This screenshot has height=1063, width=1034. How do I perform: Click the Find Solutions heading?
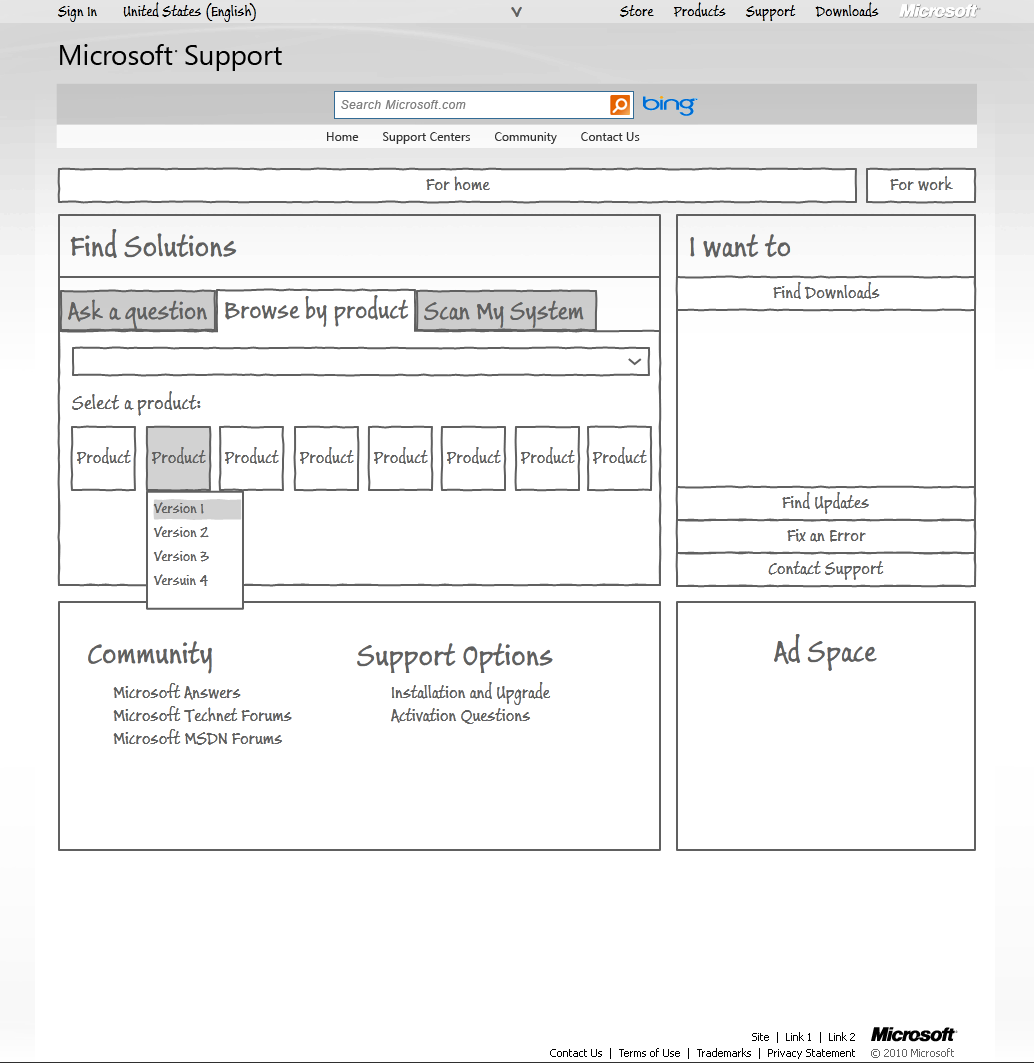pyautogui.click(x=153, y=246)
